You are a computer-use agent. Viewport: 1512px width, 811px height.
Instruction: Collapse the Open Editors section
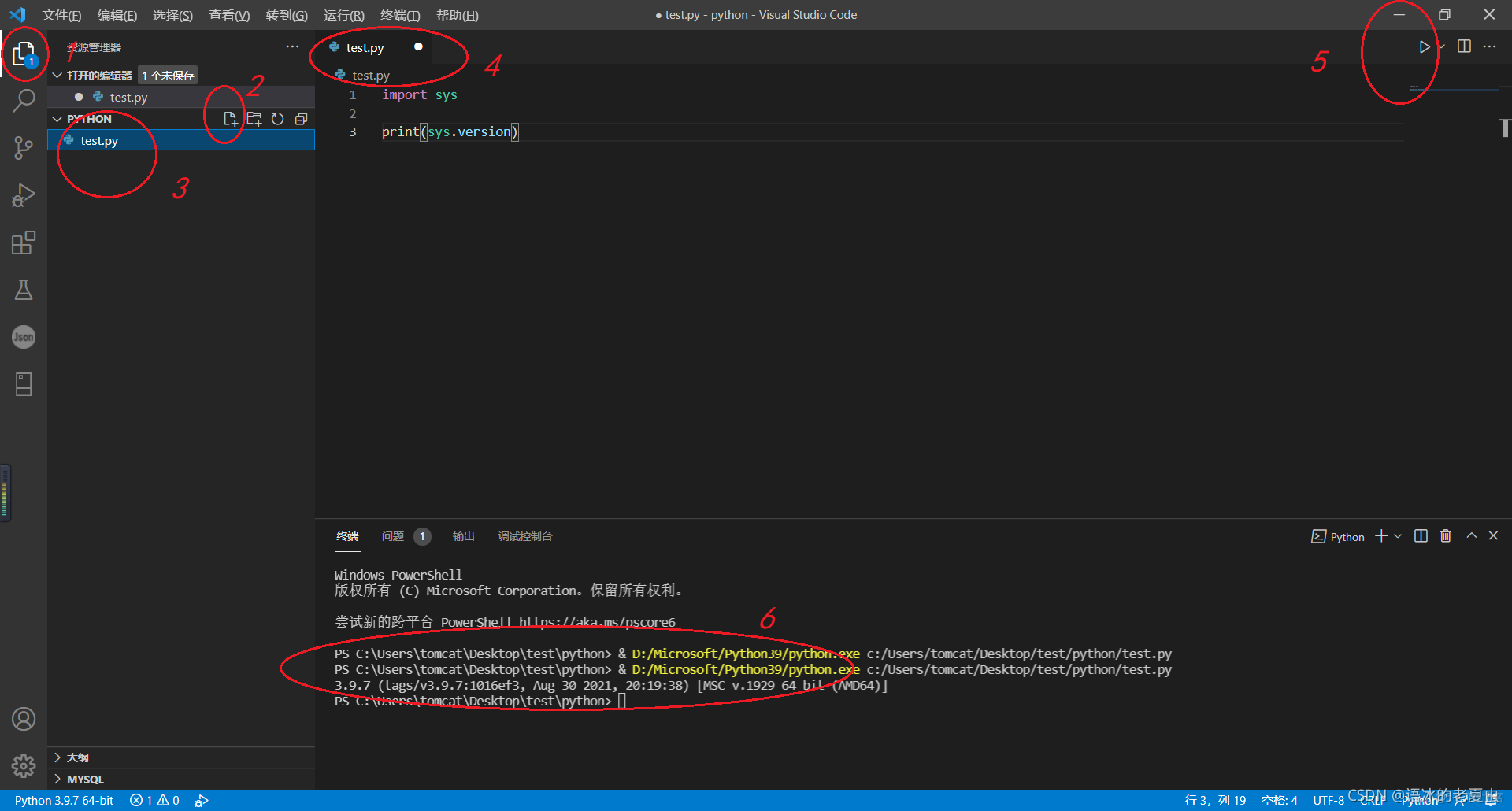point(57,76)
